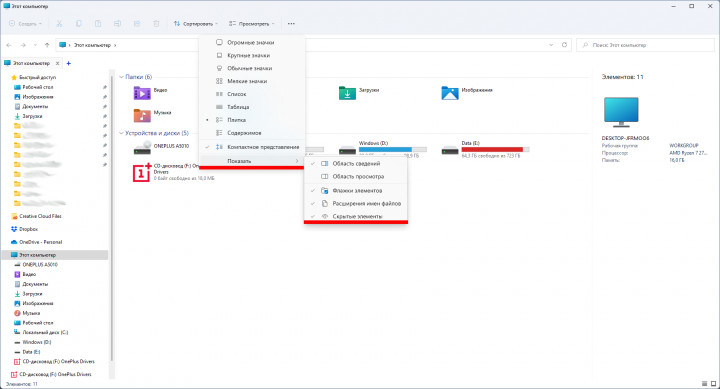This screenshot has width=720, height=389.
Task: Toggle Область просмотра pane
Action: [x=356, y=176]
